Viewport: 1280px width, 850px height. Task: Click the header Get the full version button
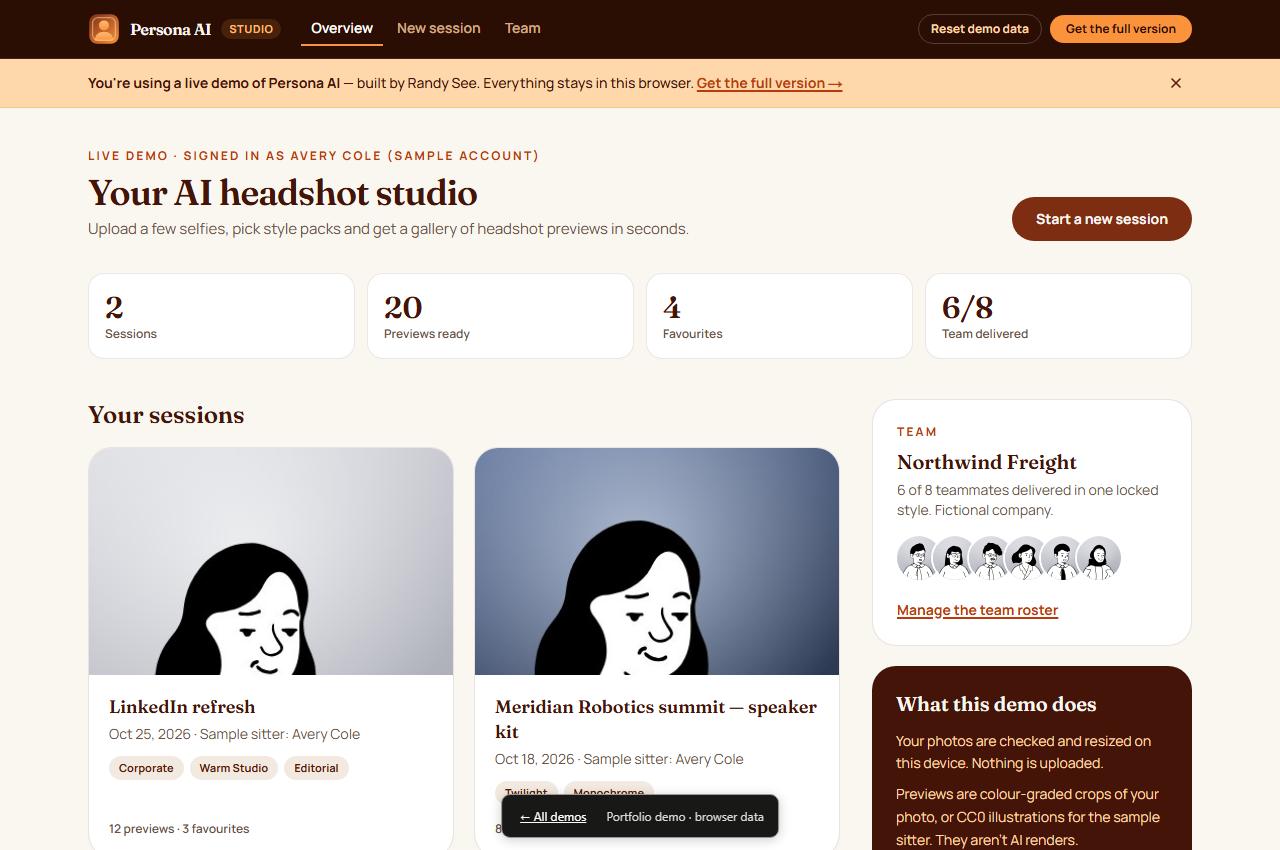pyautogui.click(x=1121, y=29)
